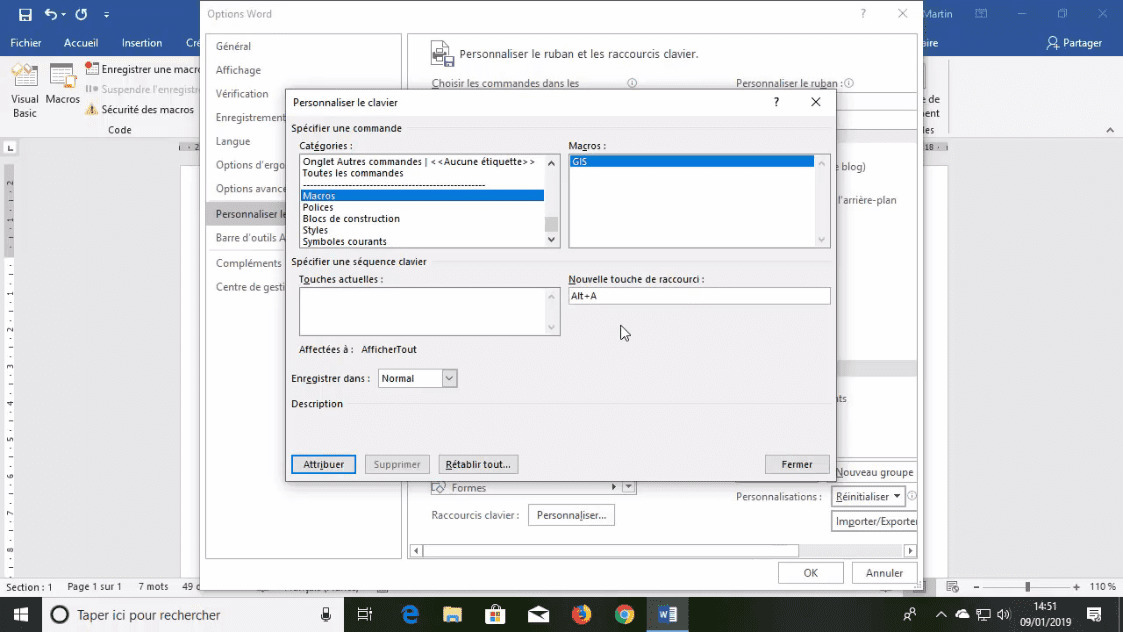Click the Partager button

point(1074,43)
